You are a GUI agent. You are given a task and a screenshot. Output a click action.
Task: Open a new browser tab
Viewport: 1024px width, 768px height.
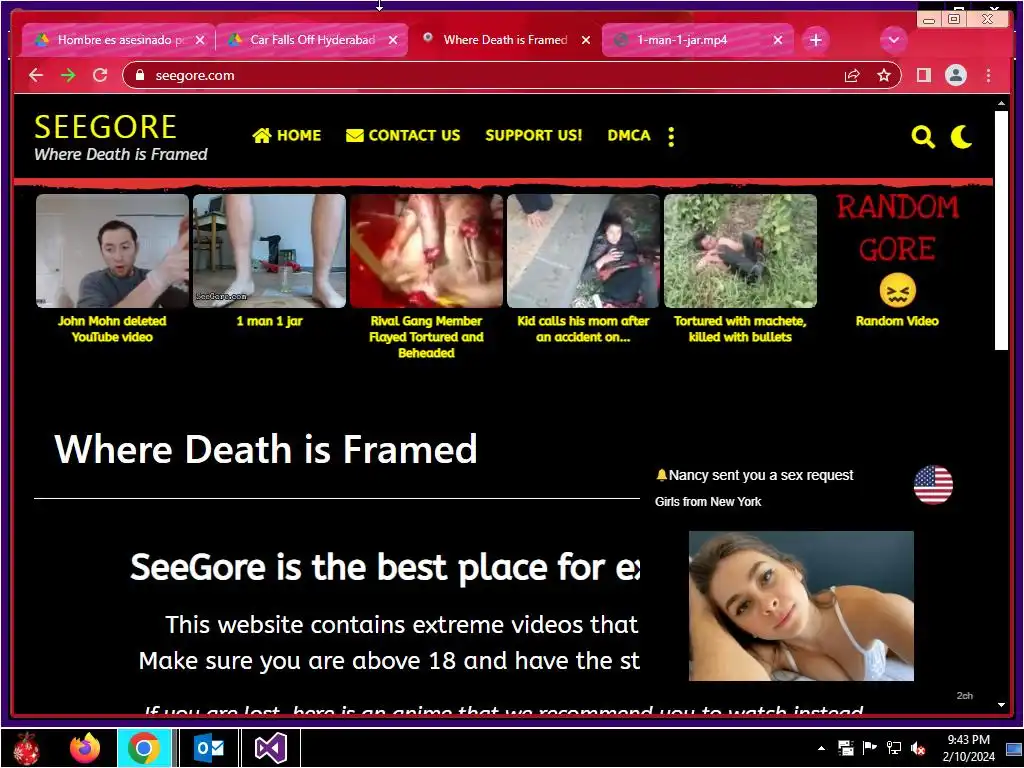[816, 40]
